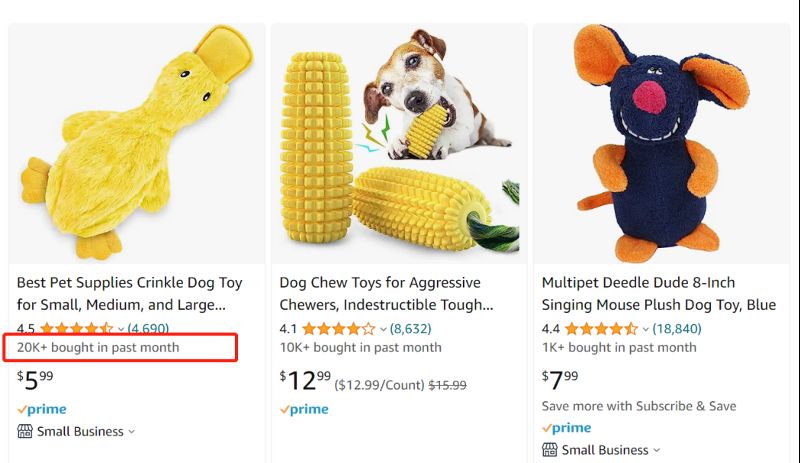
Task: Click the 4.1 star rating icons
Action: pyautogui.click(x=338, y=328)
